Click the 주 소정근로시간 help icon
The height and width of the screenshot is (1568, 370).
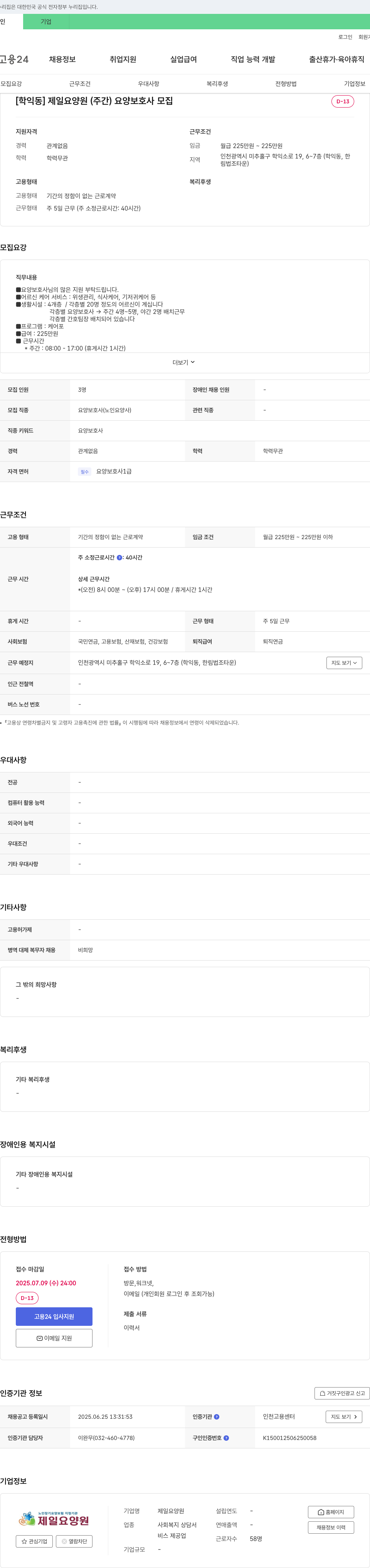[119, 558]
